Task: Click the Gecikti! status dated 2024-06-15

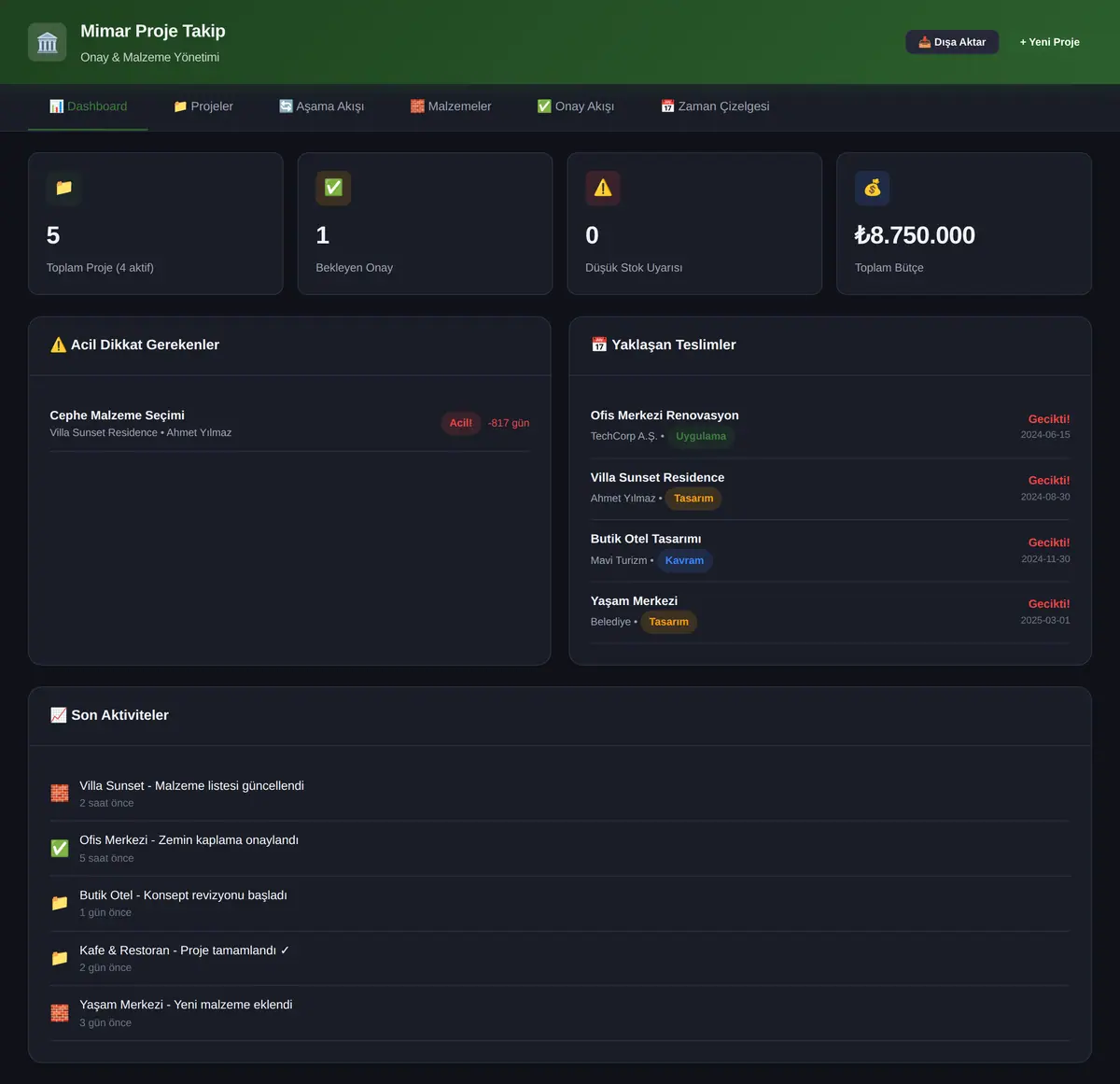Action: pos(1049,419)
